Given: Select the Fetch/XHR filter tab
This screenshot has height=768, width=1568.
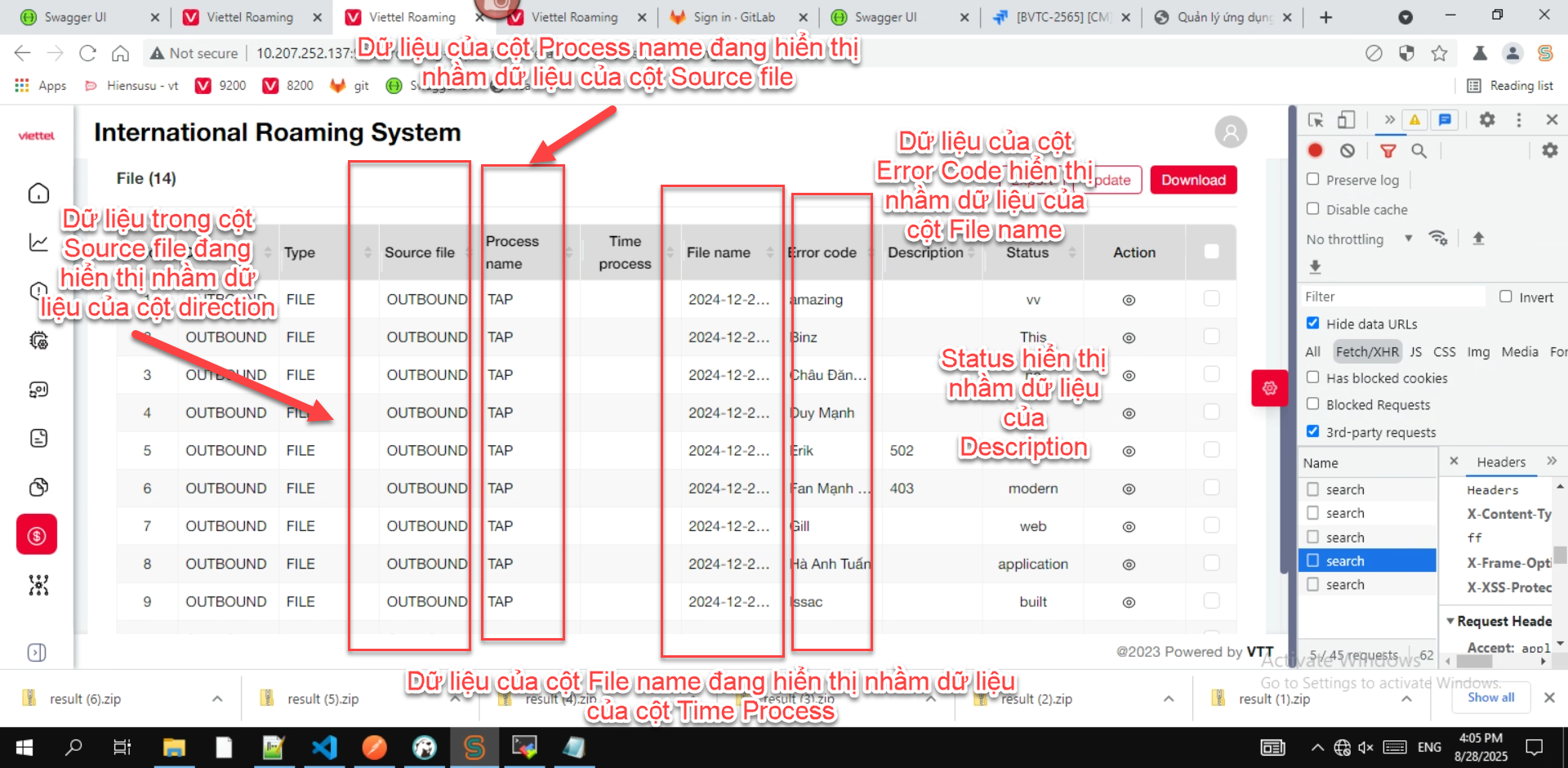Looking at the screenshot, I should point(1367,351).
